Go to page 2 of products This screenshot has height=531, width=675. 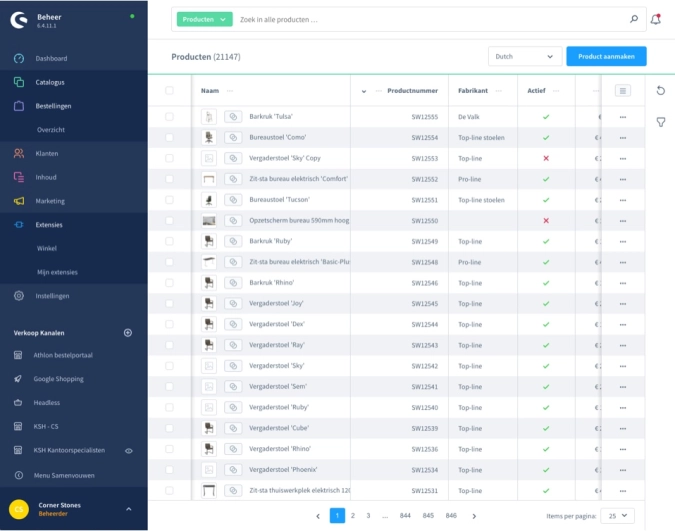pyautogui.click(x=352, y=515)
